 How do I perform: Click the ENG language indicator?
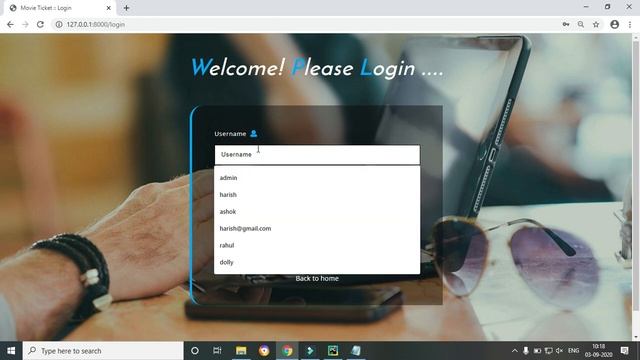pyautogui.click(x=573, y=351)
